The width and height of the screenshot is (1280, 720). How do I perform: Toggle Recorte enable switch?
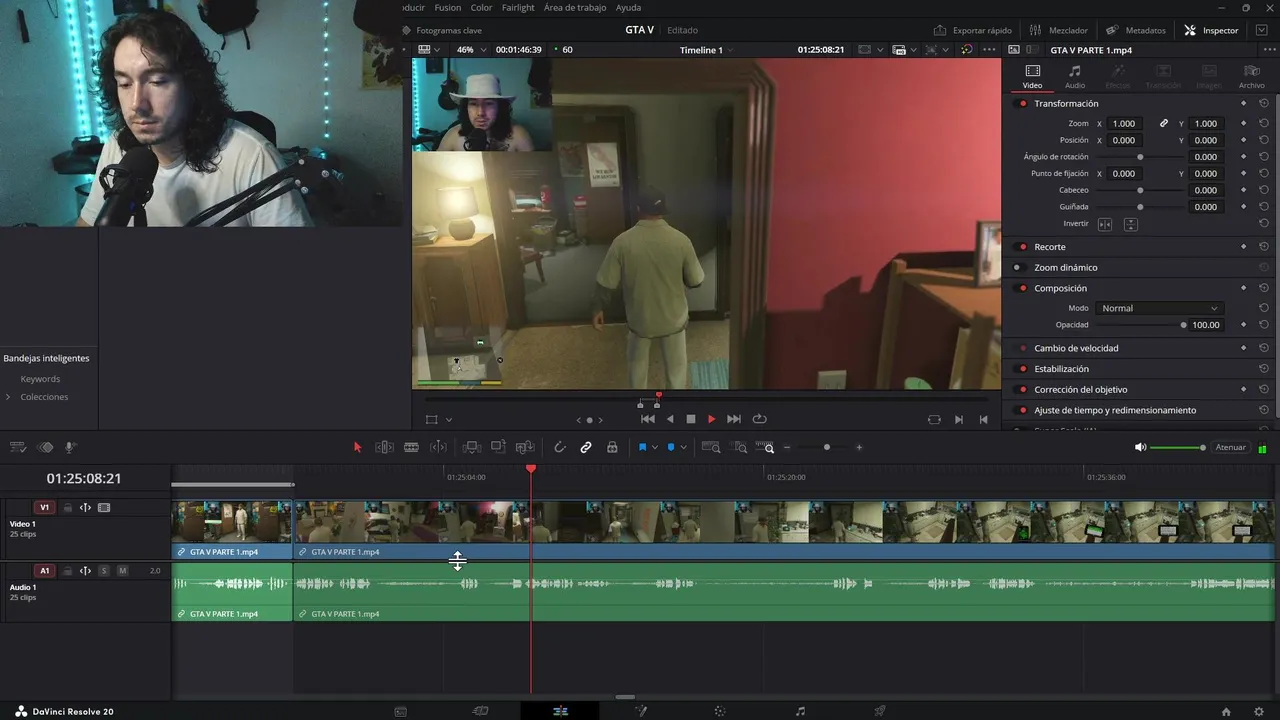1022,247
